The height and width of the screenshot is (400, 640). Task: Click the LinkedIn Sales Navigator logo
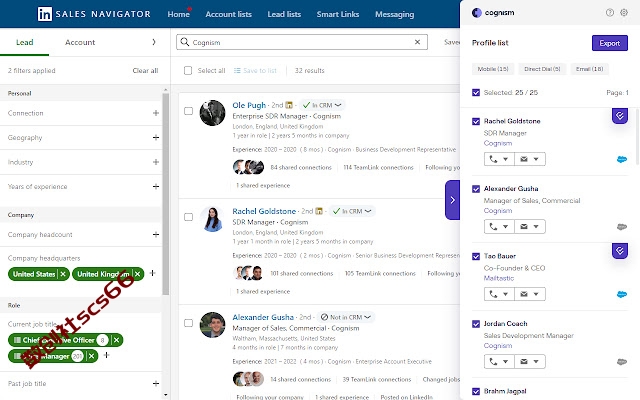(x=94, y=14)
